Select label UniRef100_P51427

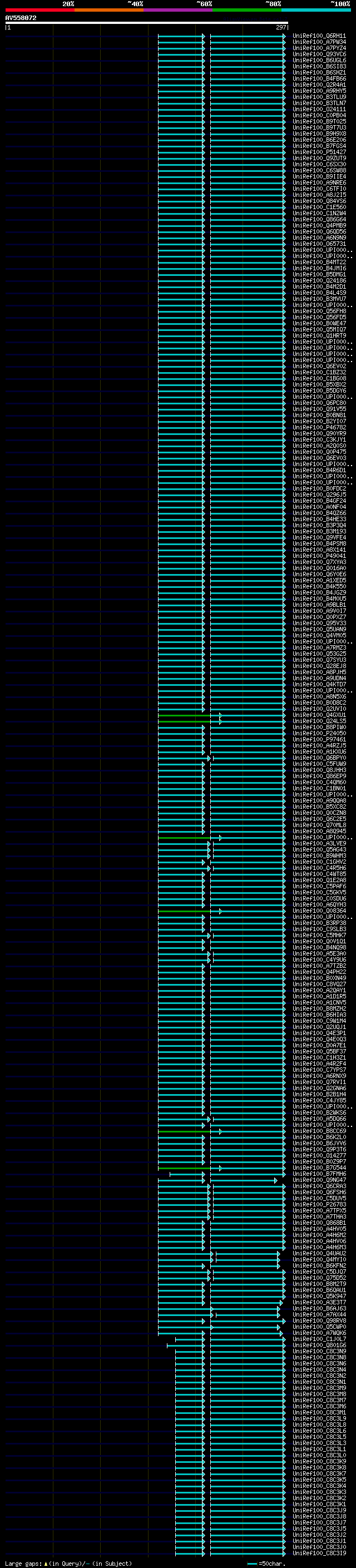pos(319,152)
